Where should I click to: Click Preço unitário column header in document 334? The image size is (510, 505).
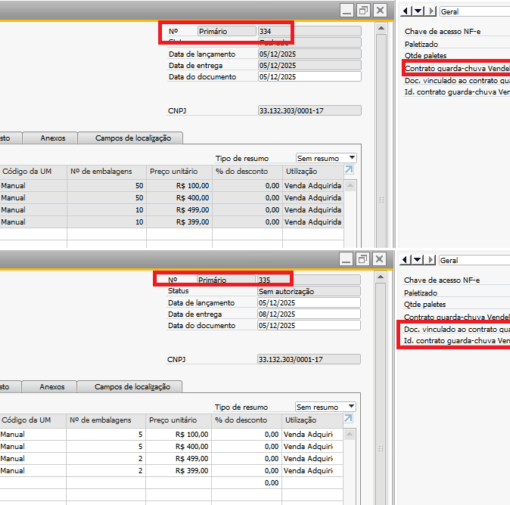click(x=179, y=172)
